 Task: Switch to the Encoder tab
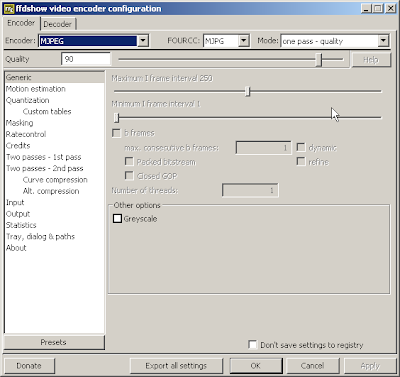click(21, 23)
